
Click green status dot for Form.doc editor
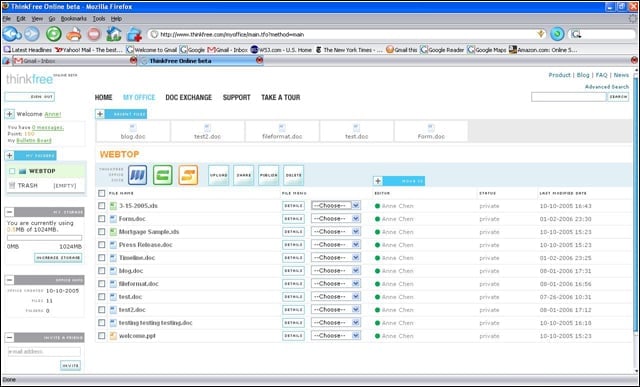pyautogui.click(x=378, y=219)
